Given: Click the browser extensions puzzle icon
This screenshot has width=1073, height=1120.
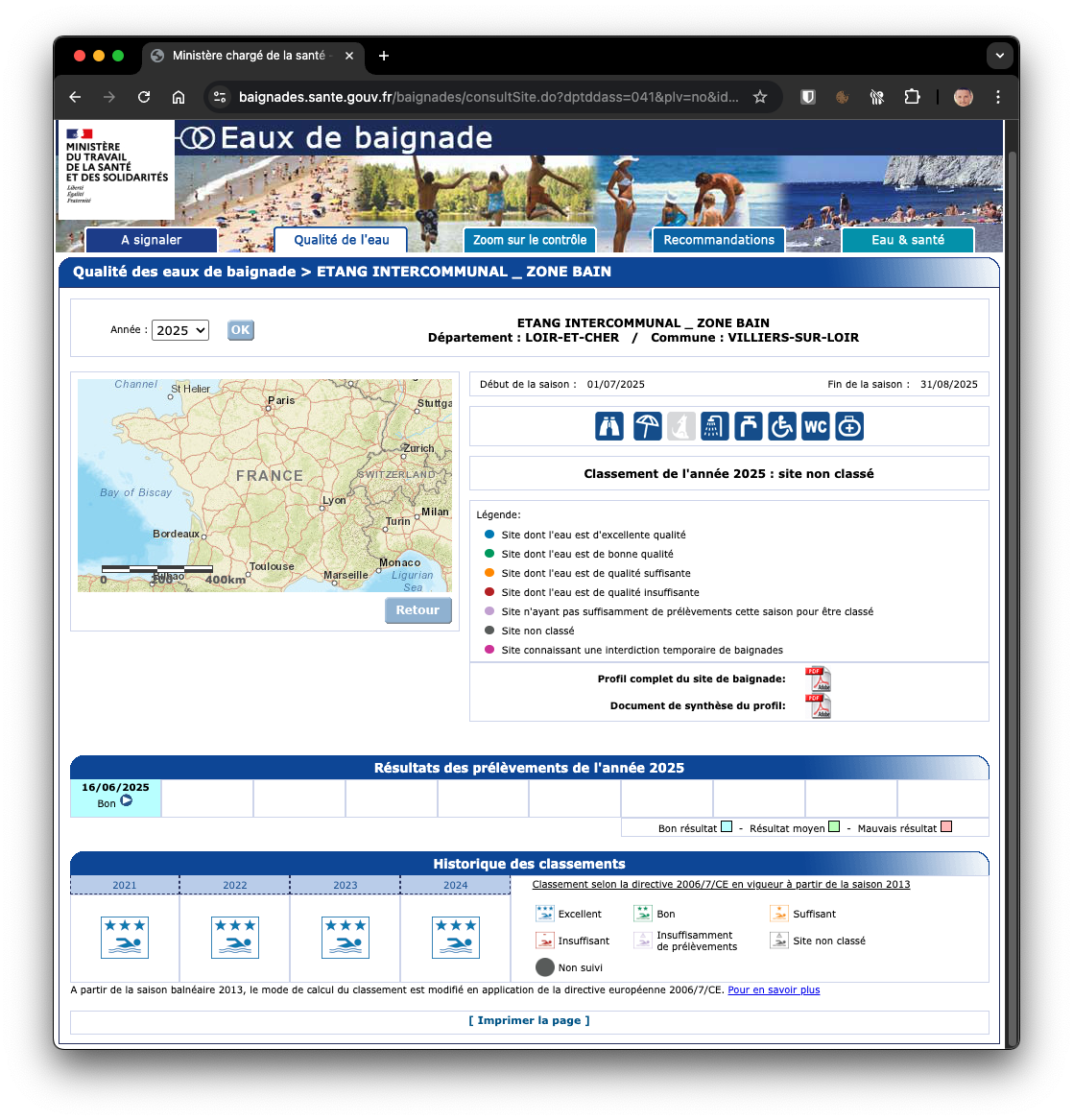Looking at the screenshot, I should (x=912, y=97).
